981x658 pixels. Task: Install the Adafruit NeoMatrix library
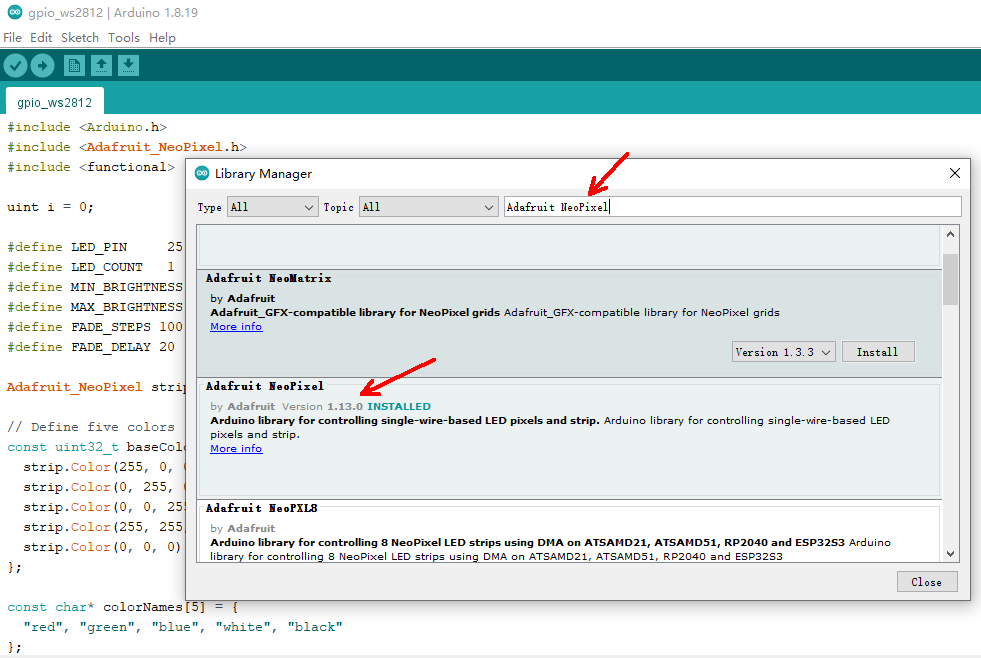(877, 352)
